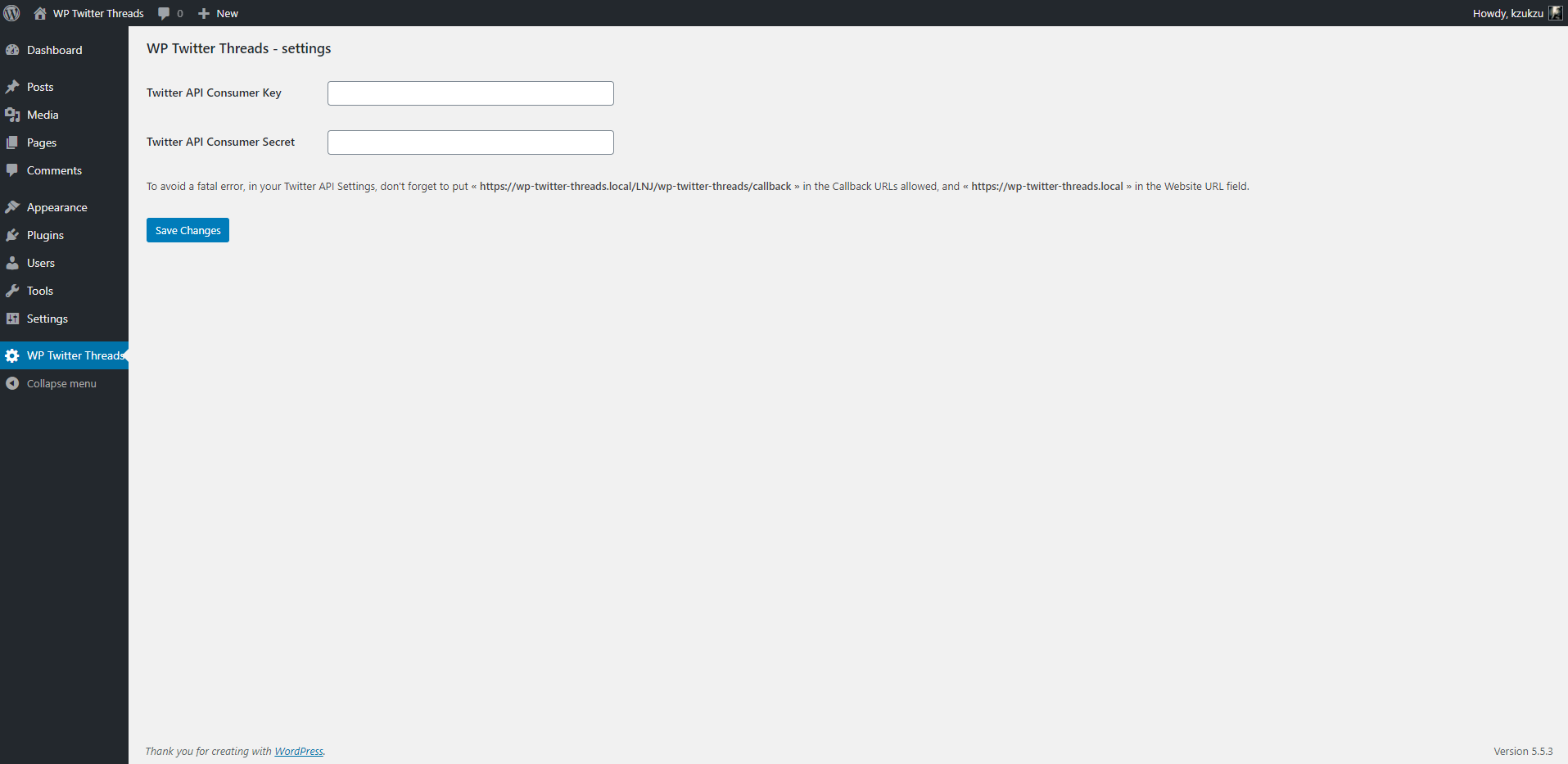1568x764 pixels.
Task: Click the Settings sliders icon
Action: (x=12, y=319)
